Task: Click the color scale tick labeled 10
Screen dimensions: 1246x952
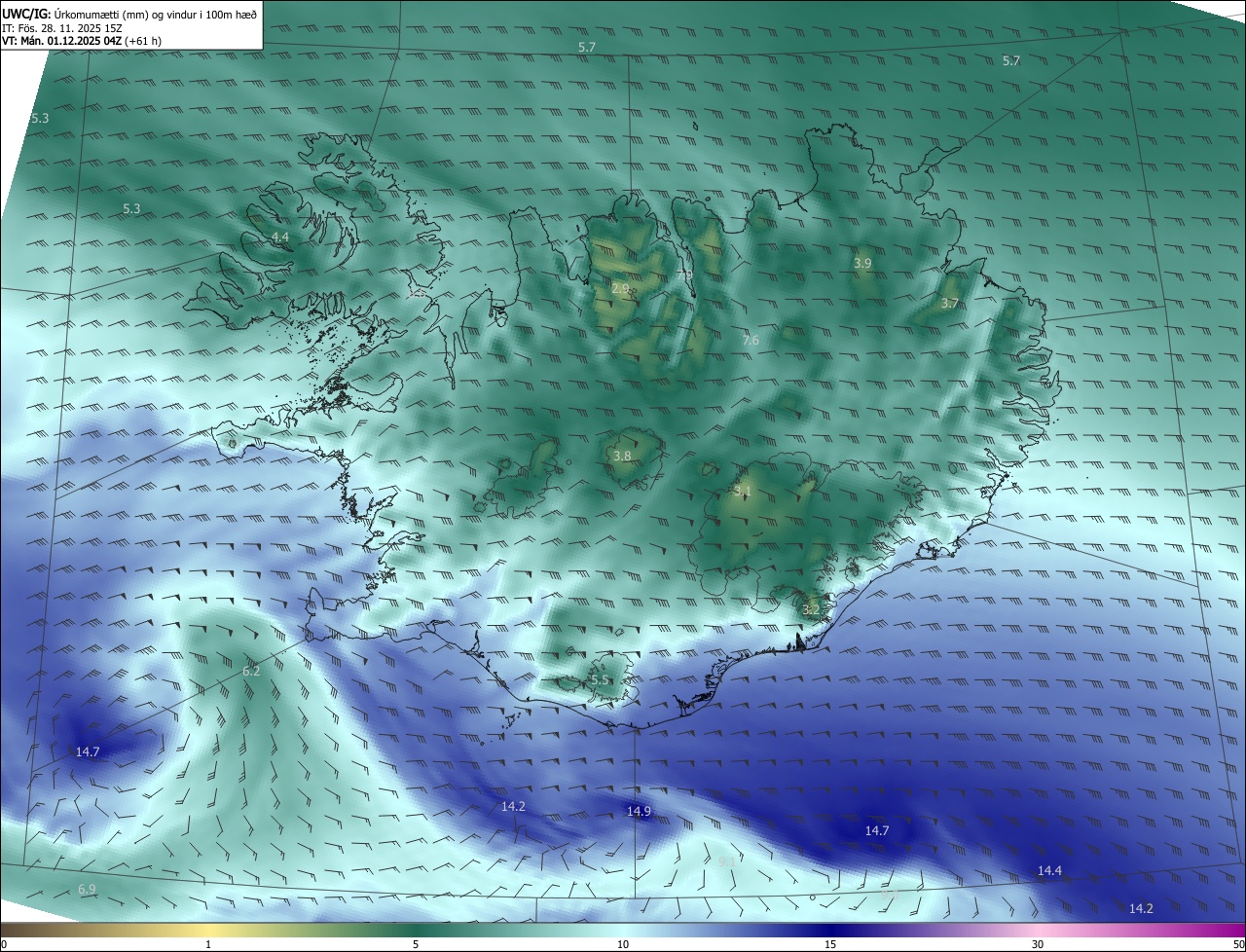Action: 623,944
